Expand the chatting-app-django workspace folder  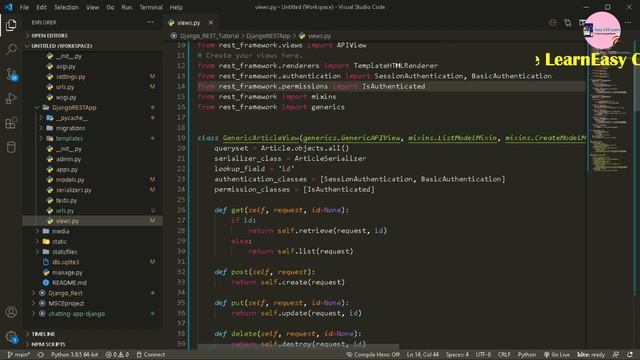pos(76,313)
